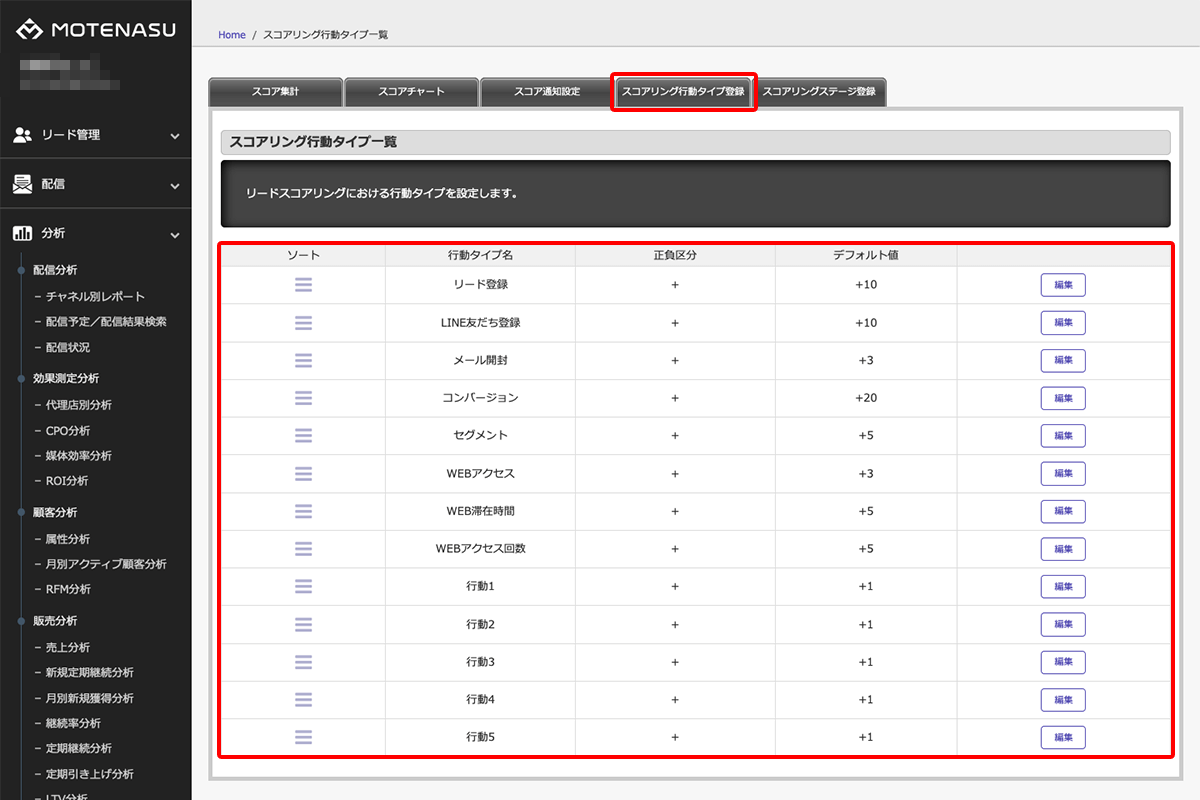Click the sort handle for コンバージョン row
This screenshot has height=800, width=1200.
coord(303,398)
